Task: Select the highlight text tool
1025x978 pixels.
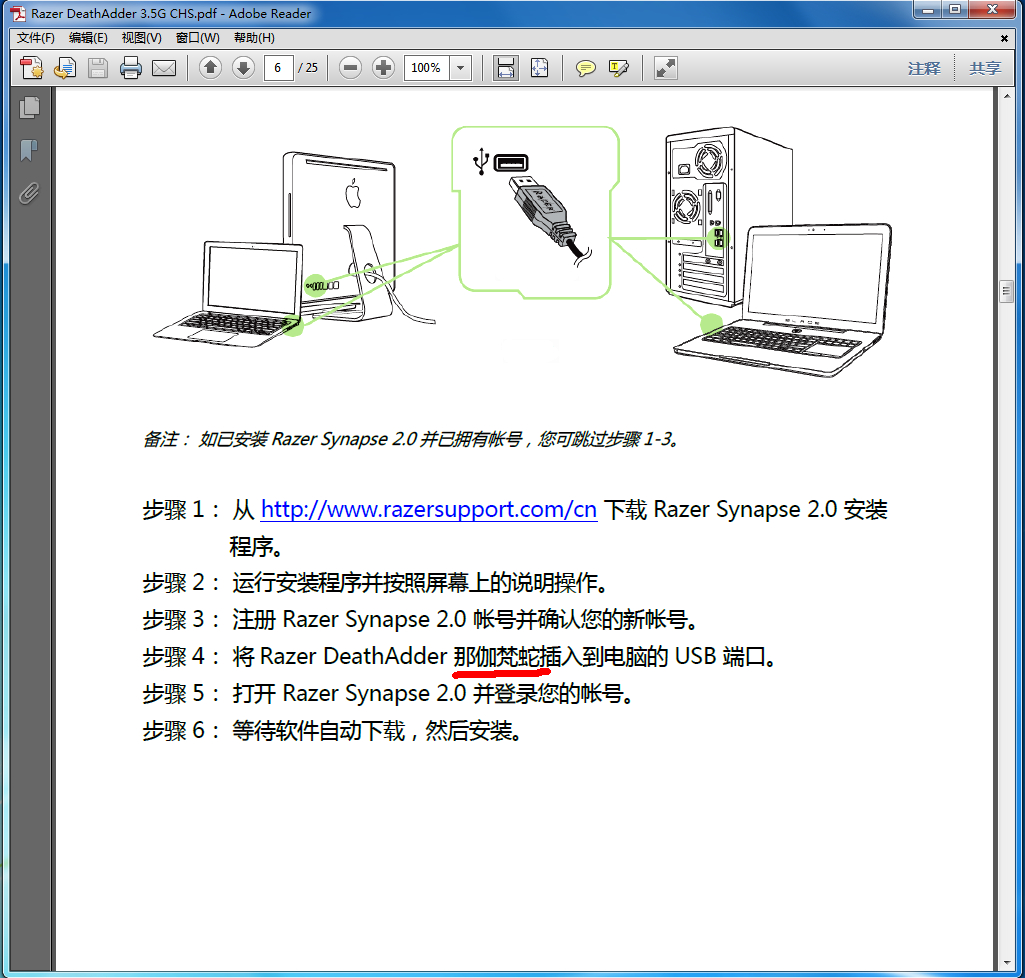Action: (618, 68)
